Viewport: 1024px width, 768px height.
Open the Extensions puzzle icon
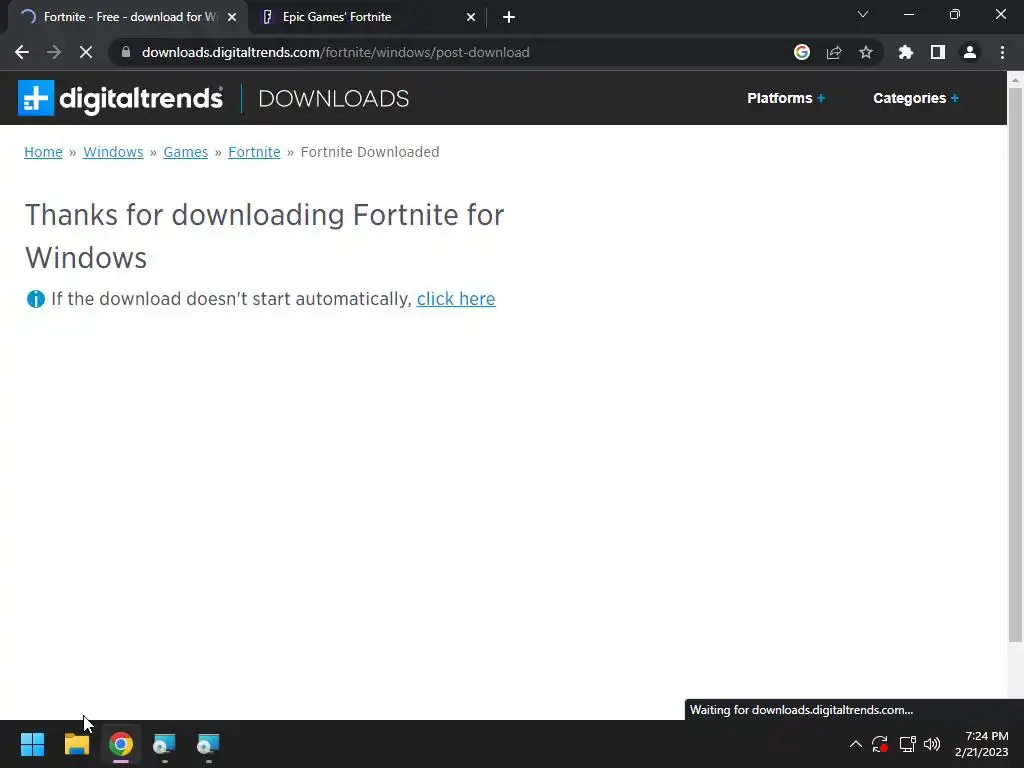(906, 52)
